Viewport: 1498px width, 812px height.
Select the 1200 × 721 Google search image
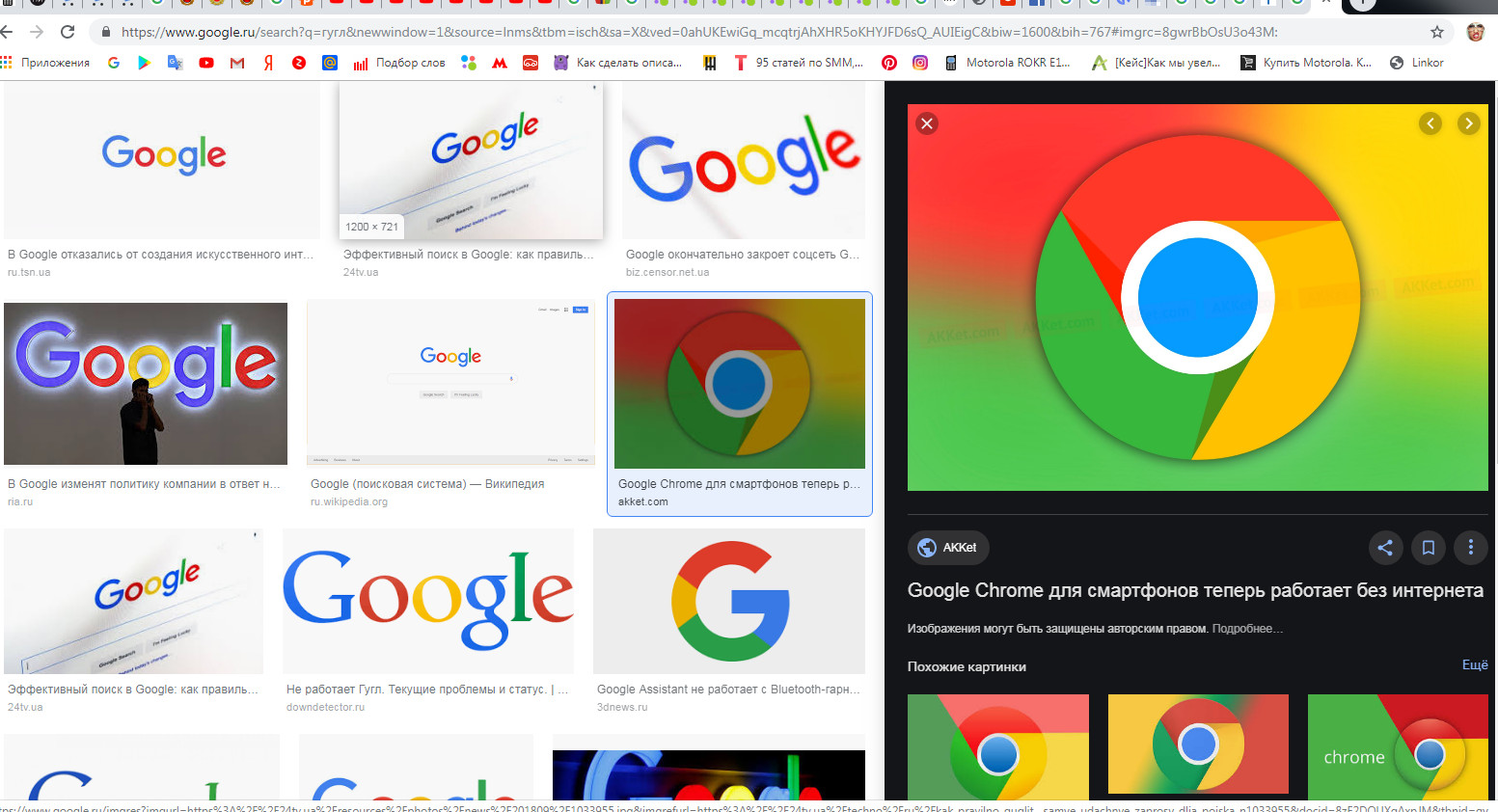pyautogui.click(x=471, y=160)
